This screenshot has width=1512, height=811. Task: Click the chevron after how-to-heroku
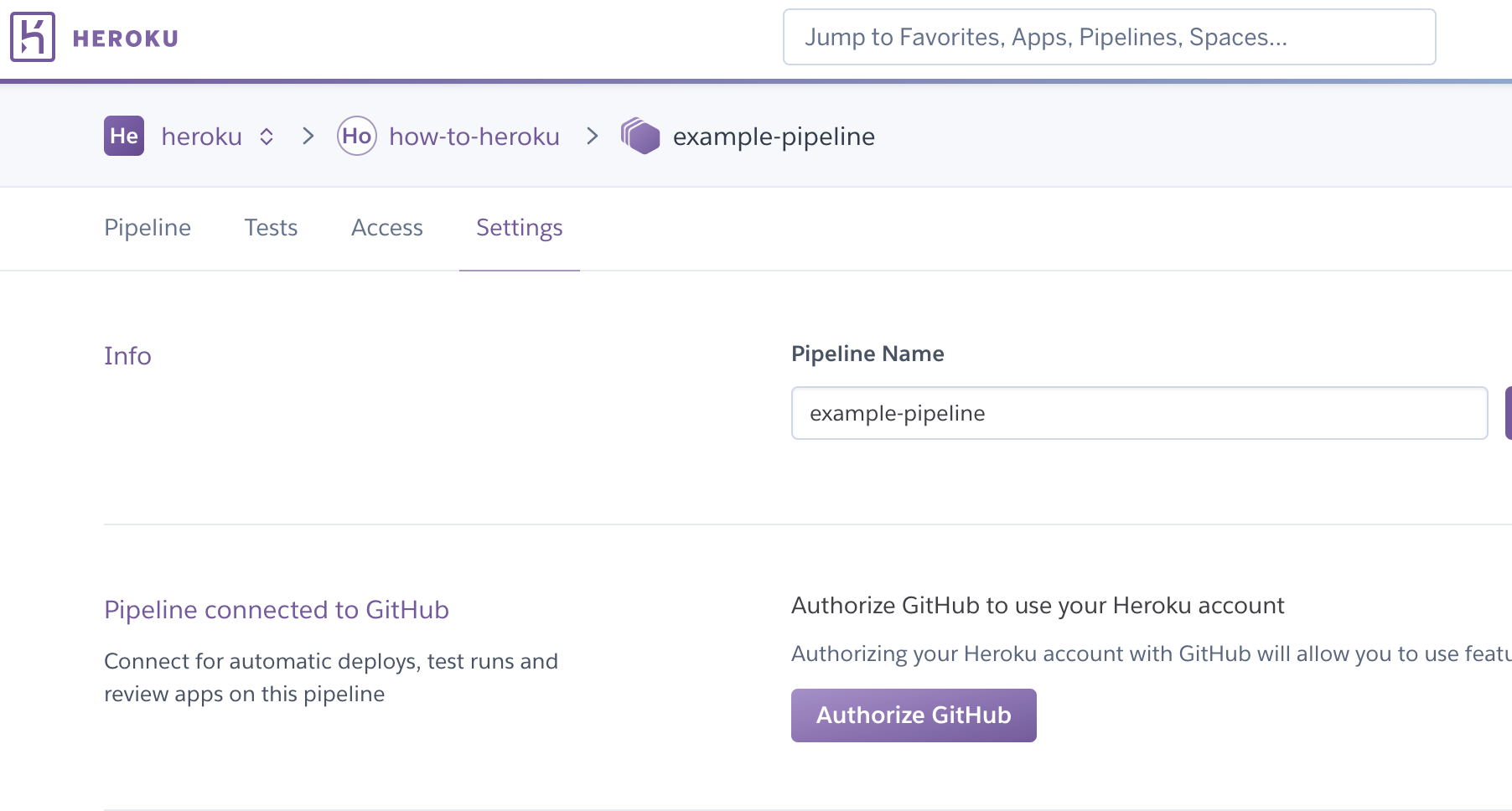[593, 136]
